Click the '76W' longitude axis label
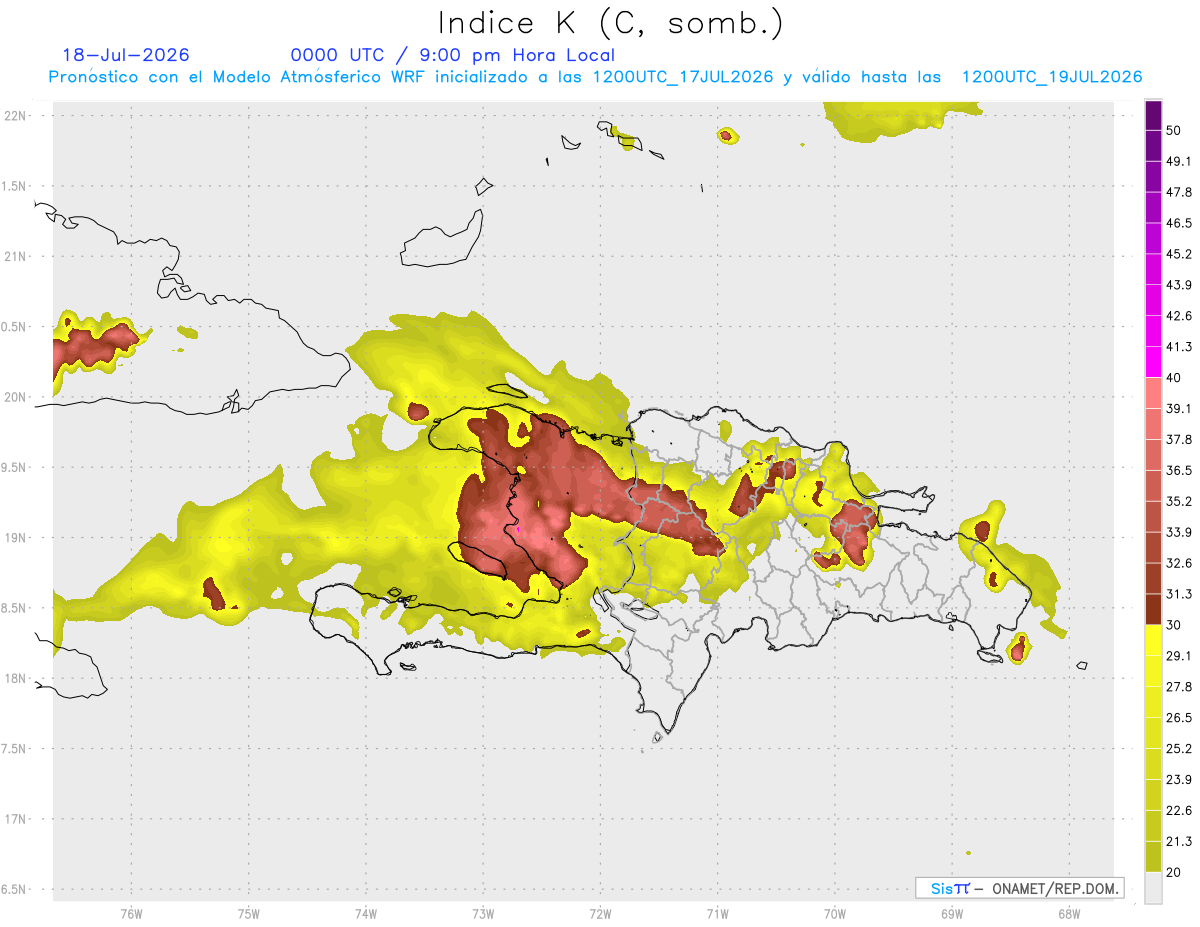 tap(131, 914)
